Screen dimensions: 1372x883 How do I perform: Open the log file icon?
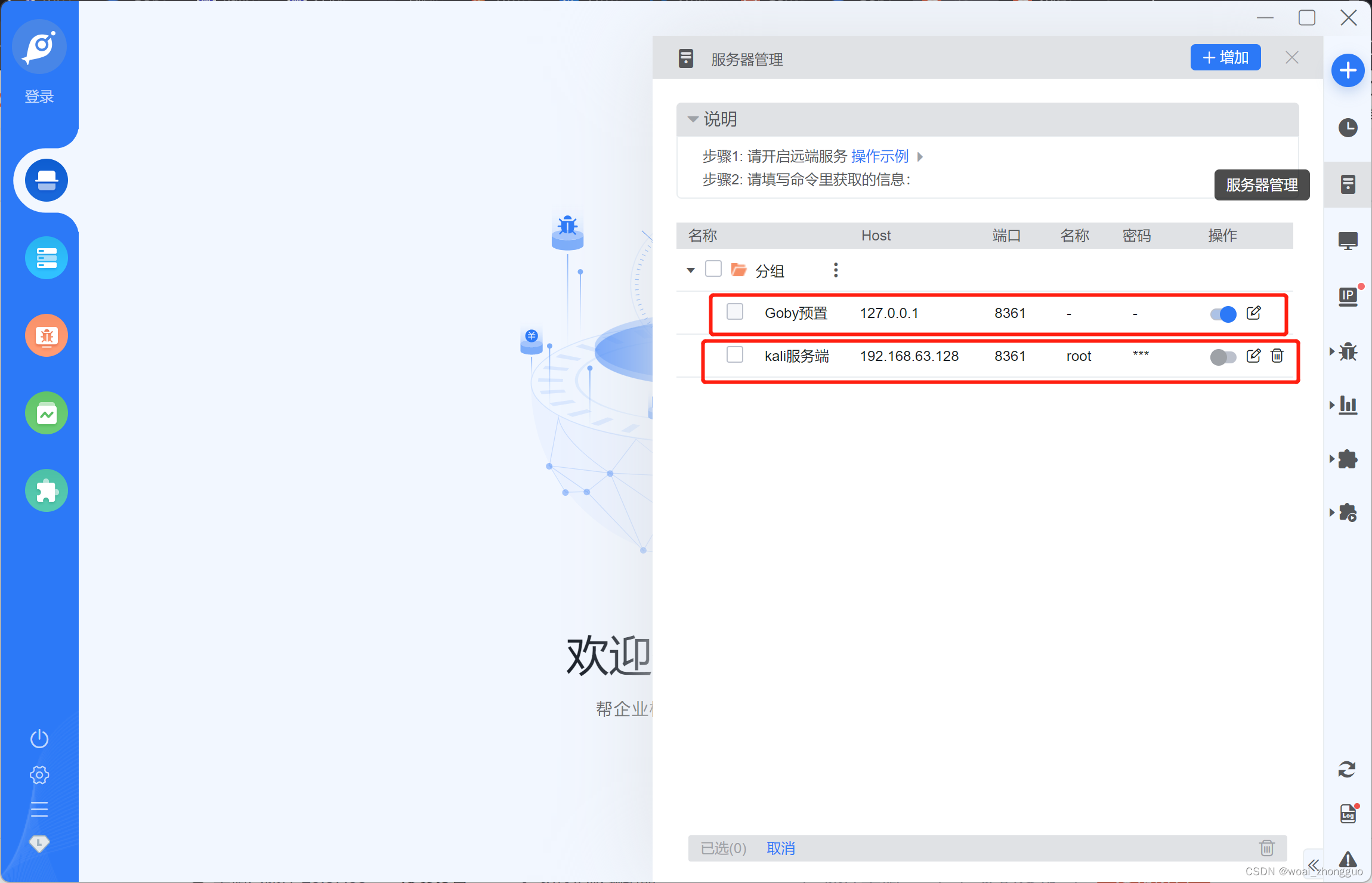1348,814
